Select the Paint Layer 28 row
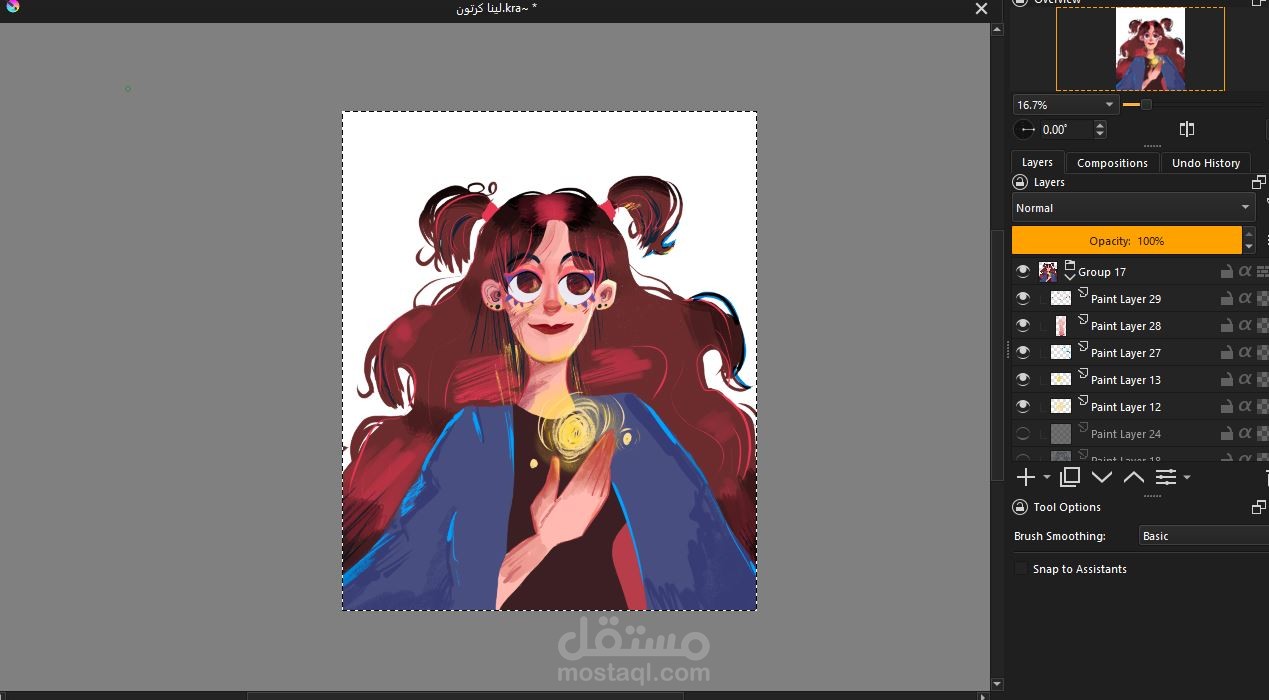The height and width of the screenshot is (700, 1269). point(1140,326)
